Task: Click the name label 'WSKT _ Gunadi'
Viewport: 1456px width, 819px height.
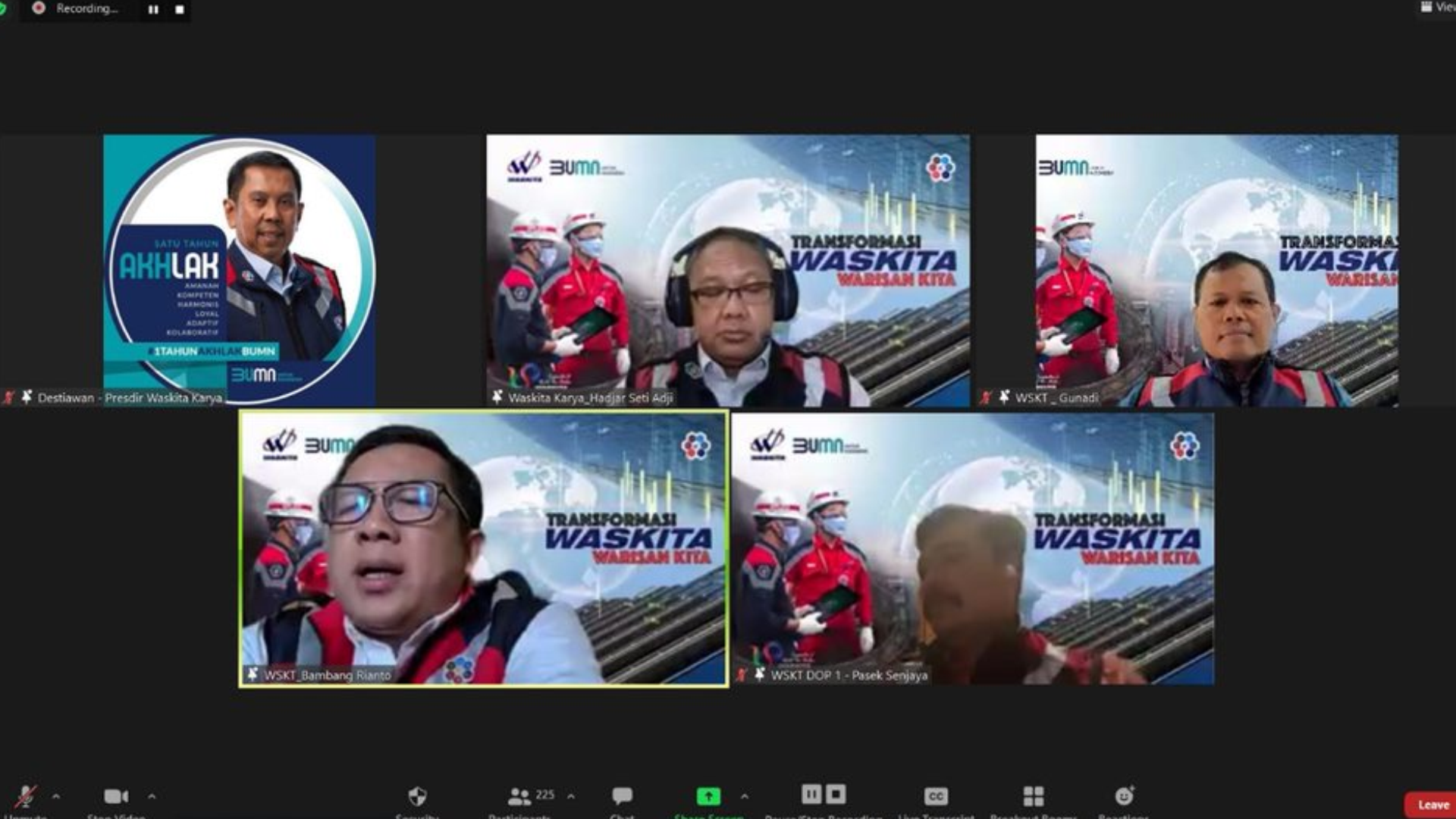Action: [x=1056, y=397]
